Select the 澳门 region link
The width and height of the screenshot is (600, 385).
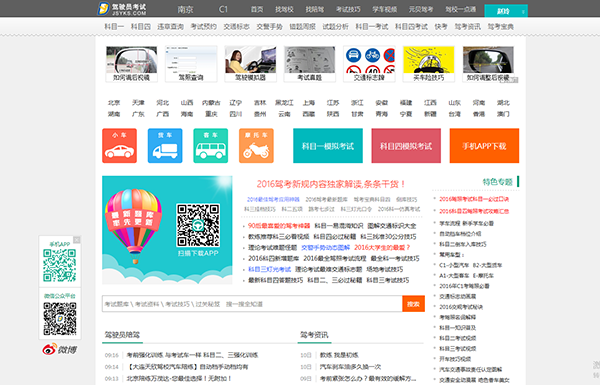coord(503,114)
